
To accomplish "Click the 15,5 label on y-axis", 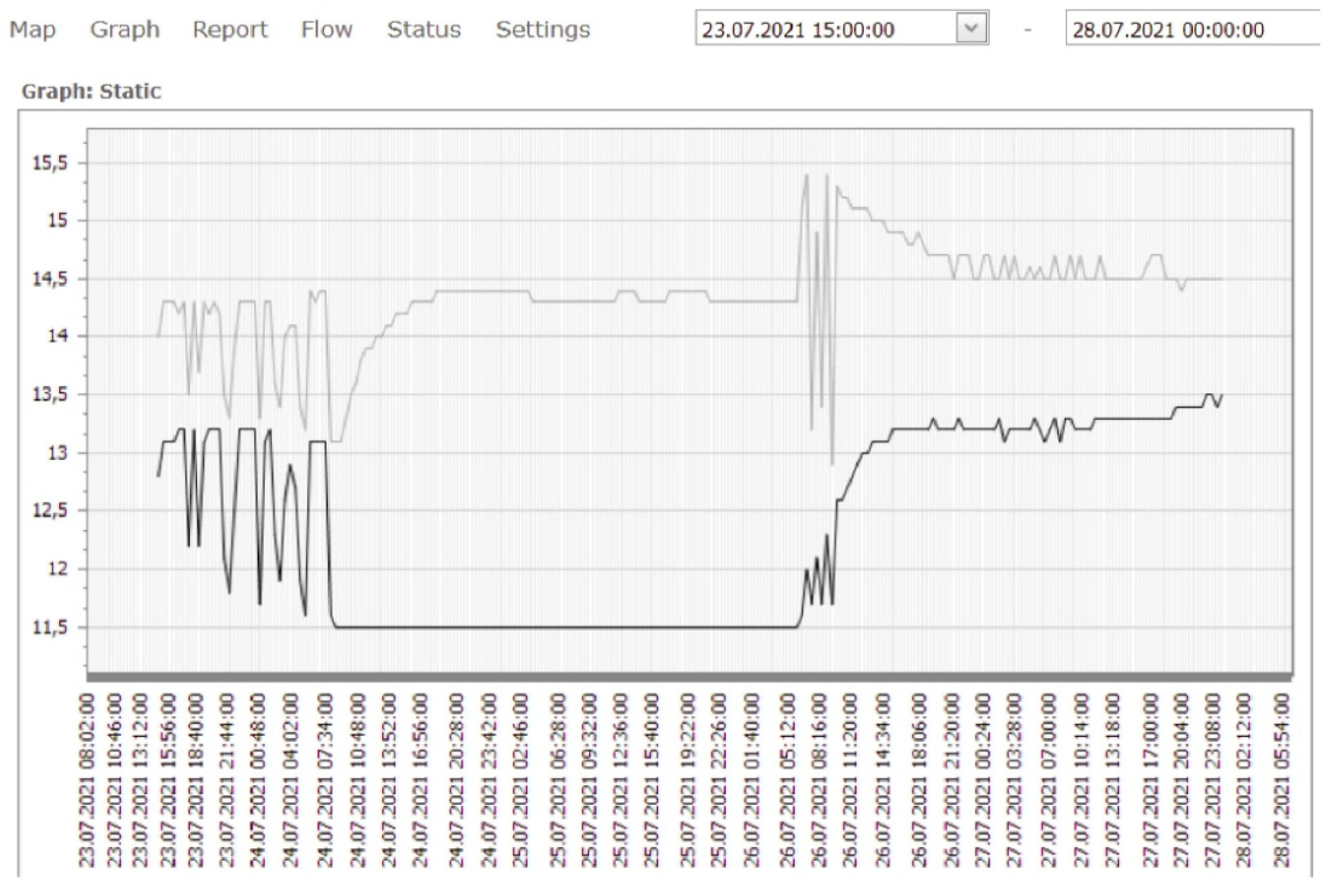I will [50, 163].
